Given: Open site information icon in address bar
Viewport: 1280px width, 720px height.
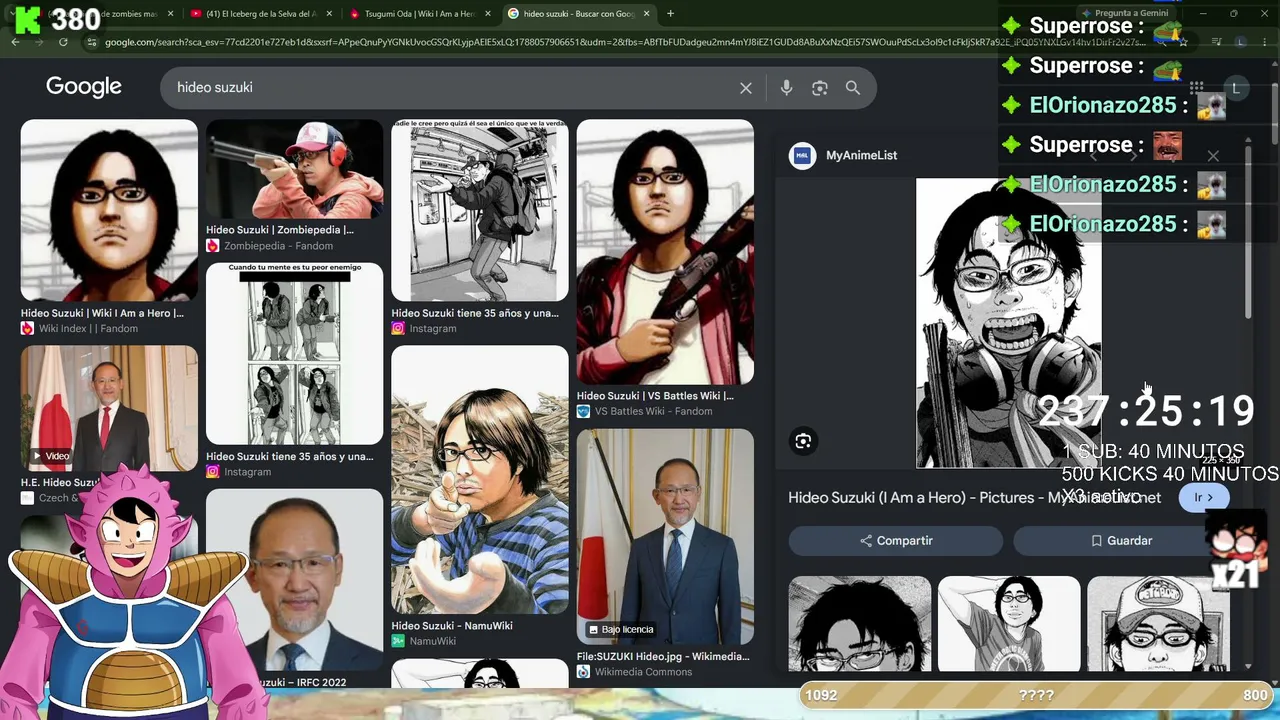Looking at the screenshot, I should tap(92, 42).
